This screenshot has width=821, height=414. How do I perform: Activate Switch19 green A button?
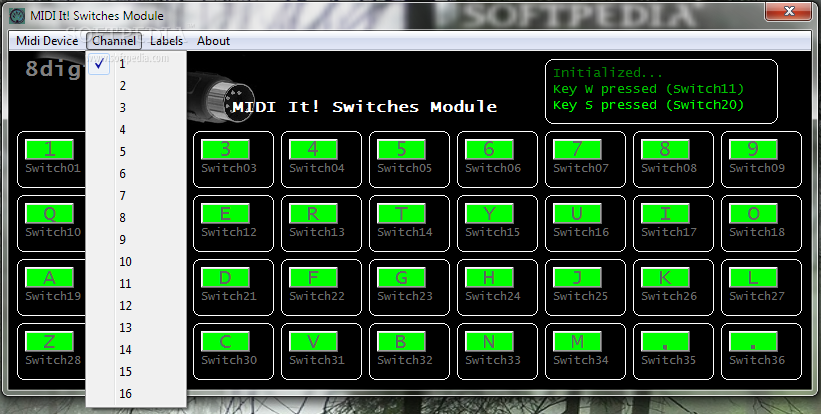(49, 277)
